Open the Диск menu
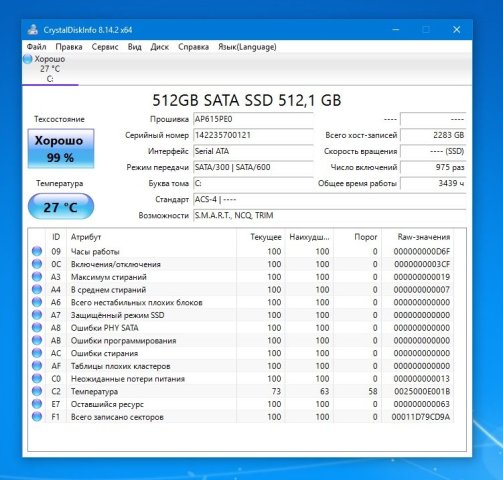 point(160,47)
